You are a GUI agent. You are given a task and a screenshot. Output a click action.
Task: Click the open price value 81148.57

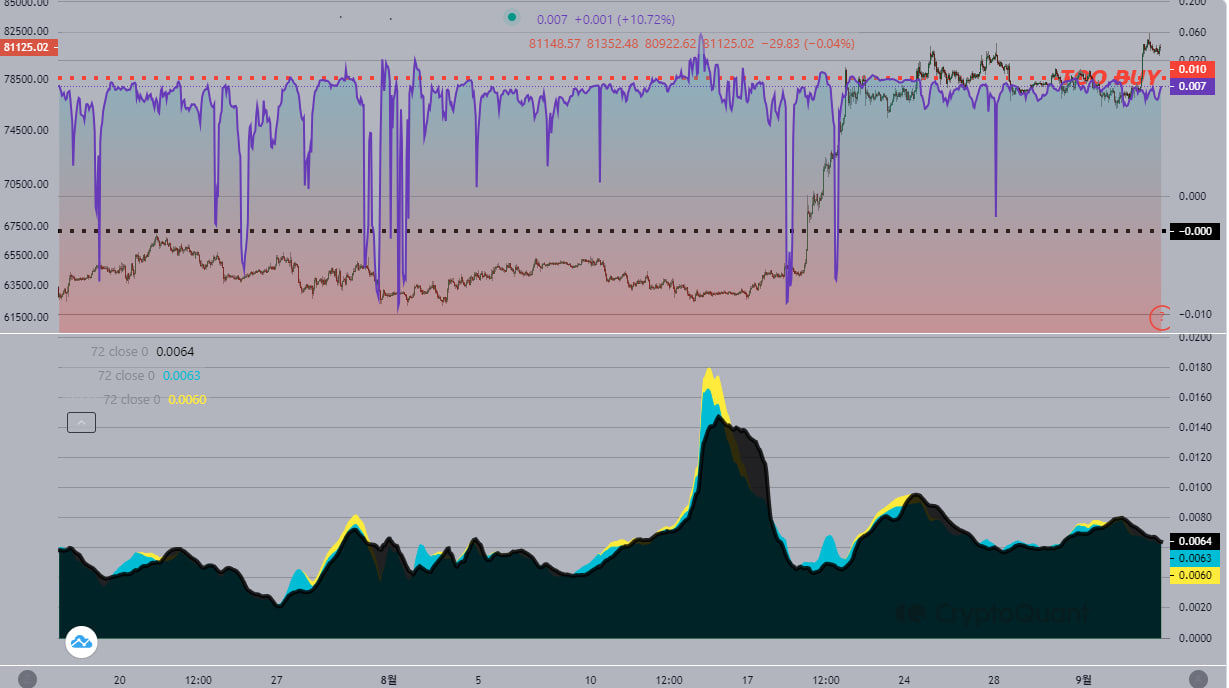coord(555,44)
